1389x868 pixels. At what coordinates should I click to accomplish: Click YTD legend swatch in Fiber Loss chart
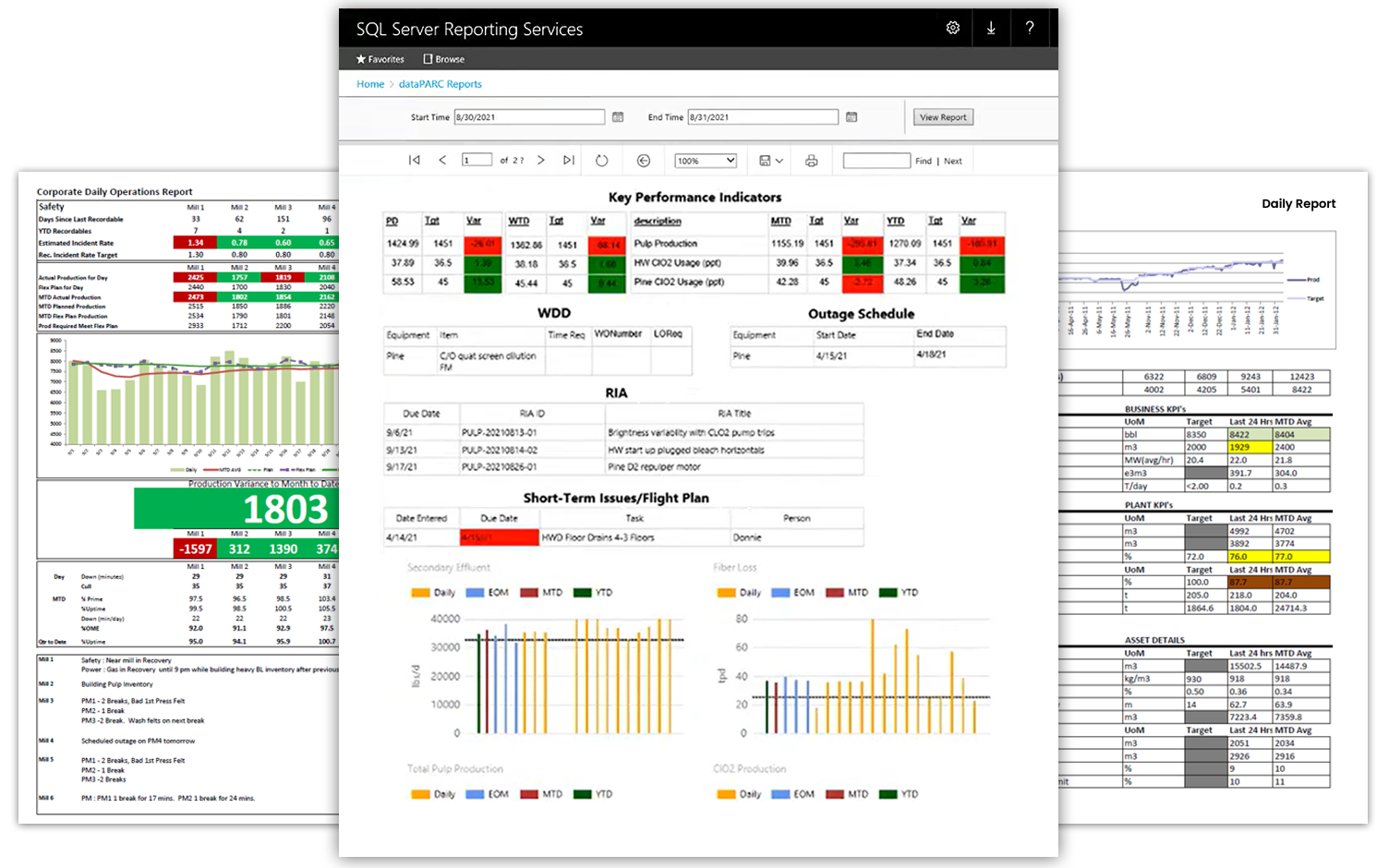(888, 593)
